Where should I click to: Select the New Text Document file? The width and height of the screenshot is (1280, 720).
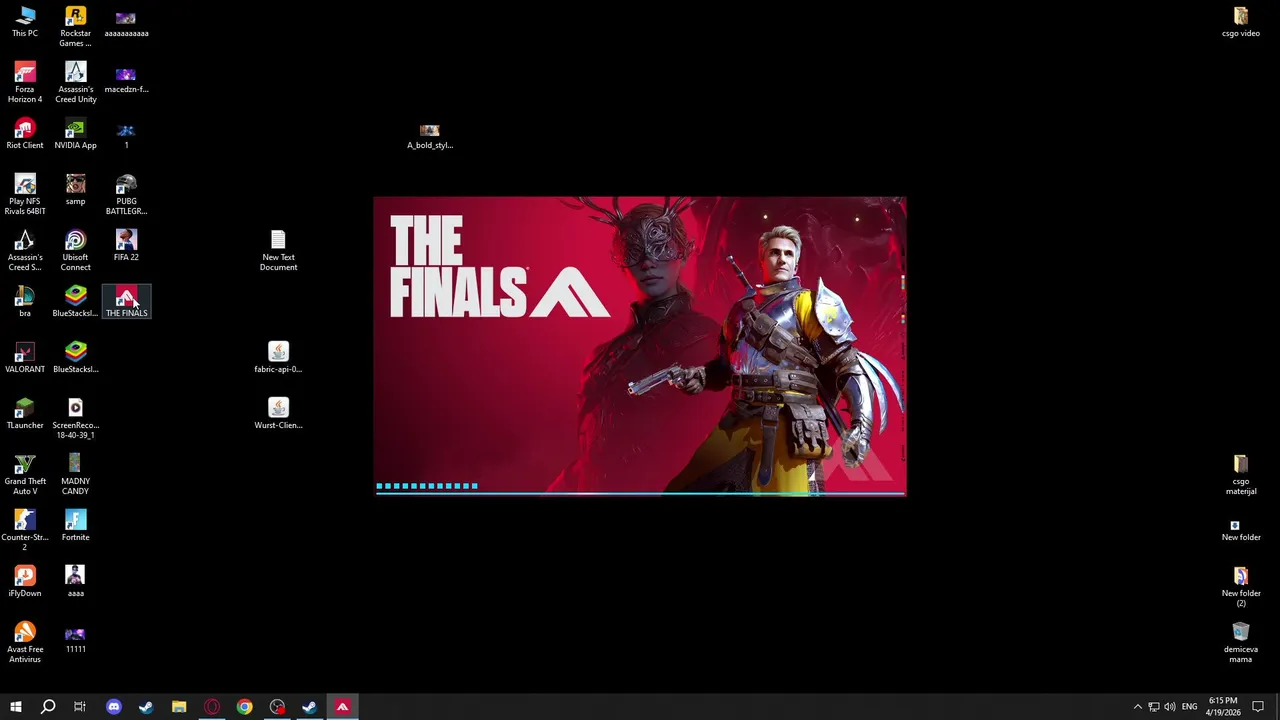[278, 250]
